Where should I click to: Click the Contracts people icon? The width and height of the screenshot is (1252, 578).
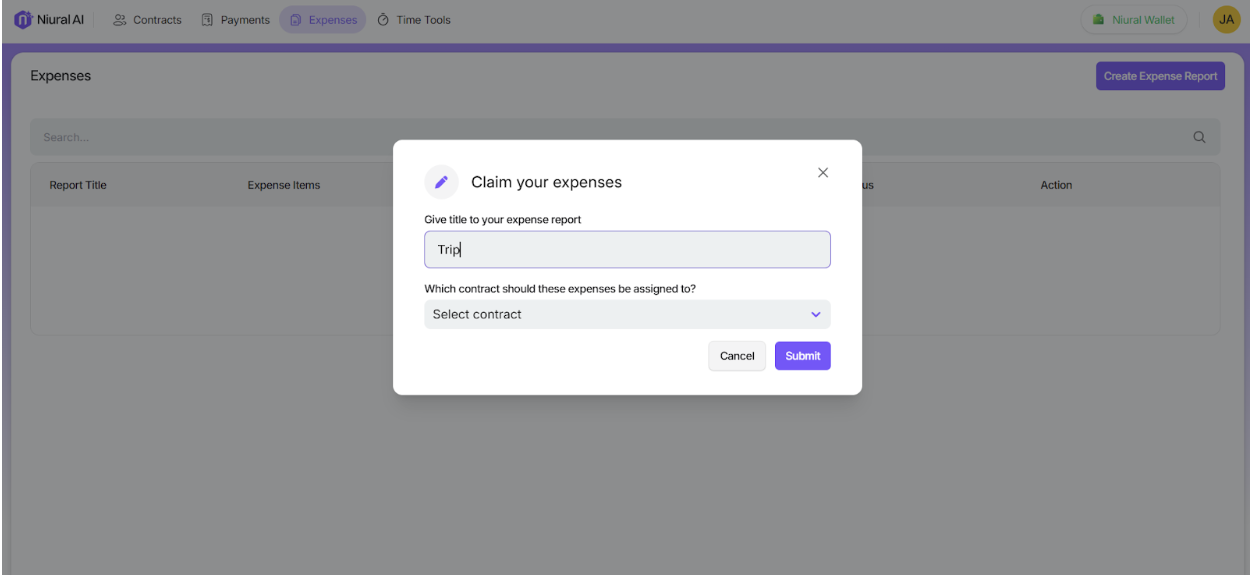pyautogui.click(x=120, y=20)
